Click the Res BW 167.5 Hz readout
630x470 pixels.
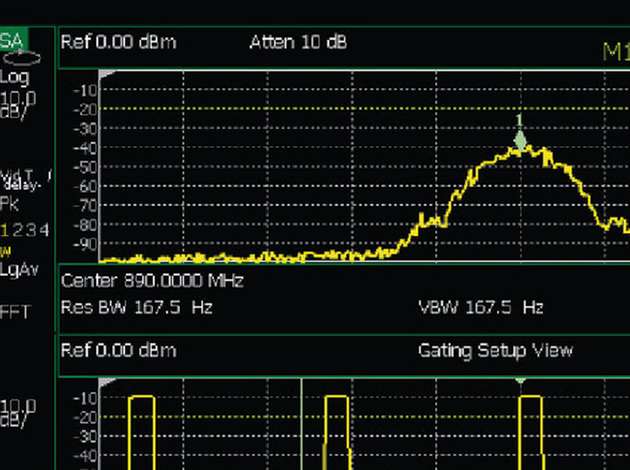click(137, 308)
